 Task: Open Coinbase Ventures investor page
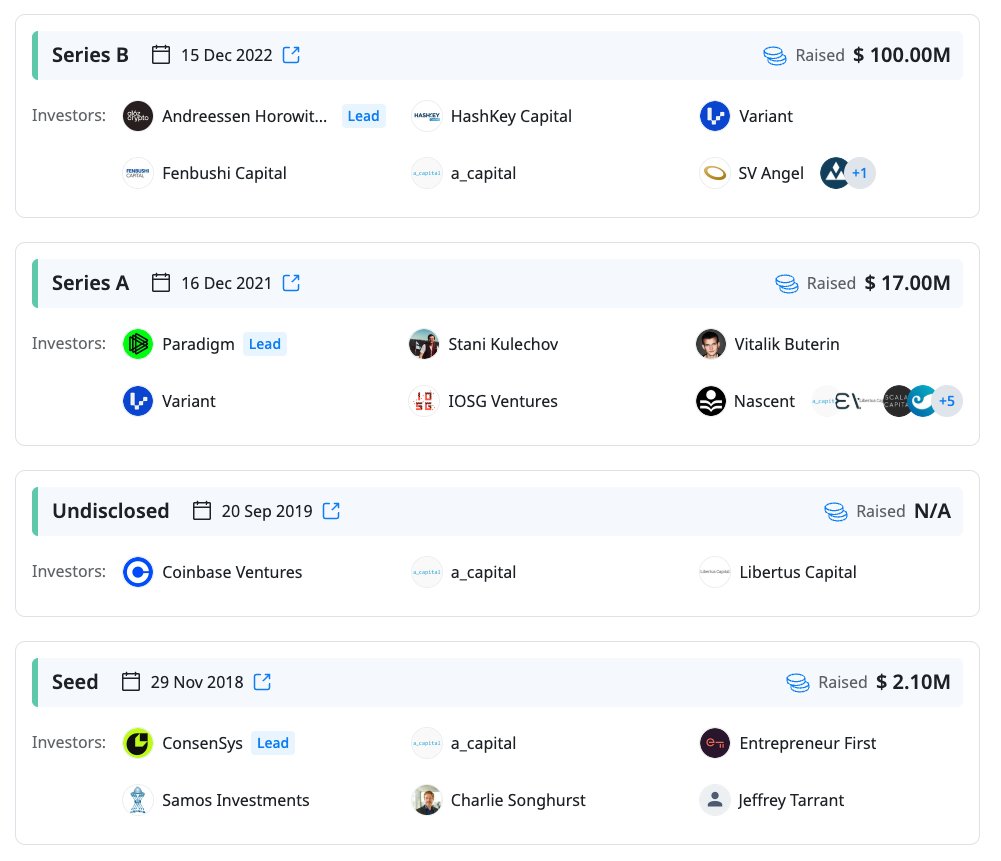click(x=232, y=572)
